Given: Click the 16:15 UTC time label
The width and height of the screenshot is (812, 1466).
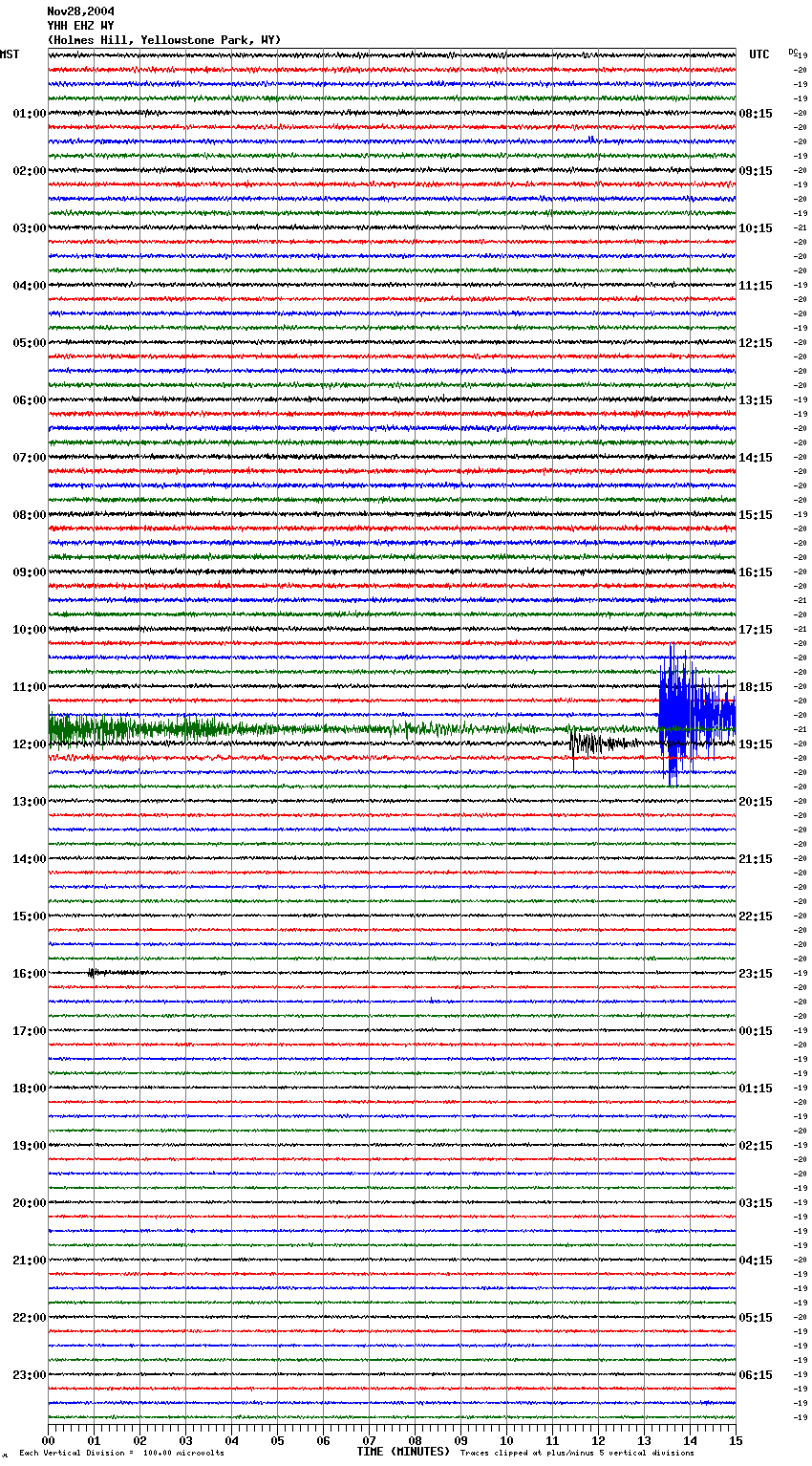Looking at the screenshot, I should click(x=756, y=572).
